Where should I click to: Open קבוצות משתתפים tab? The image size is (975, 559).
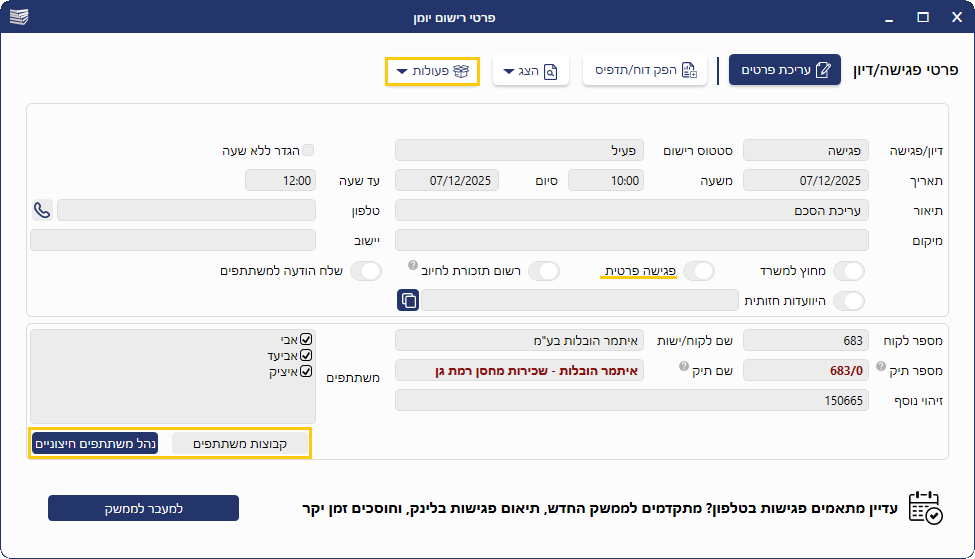(240, 443)
